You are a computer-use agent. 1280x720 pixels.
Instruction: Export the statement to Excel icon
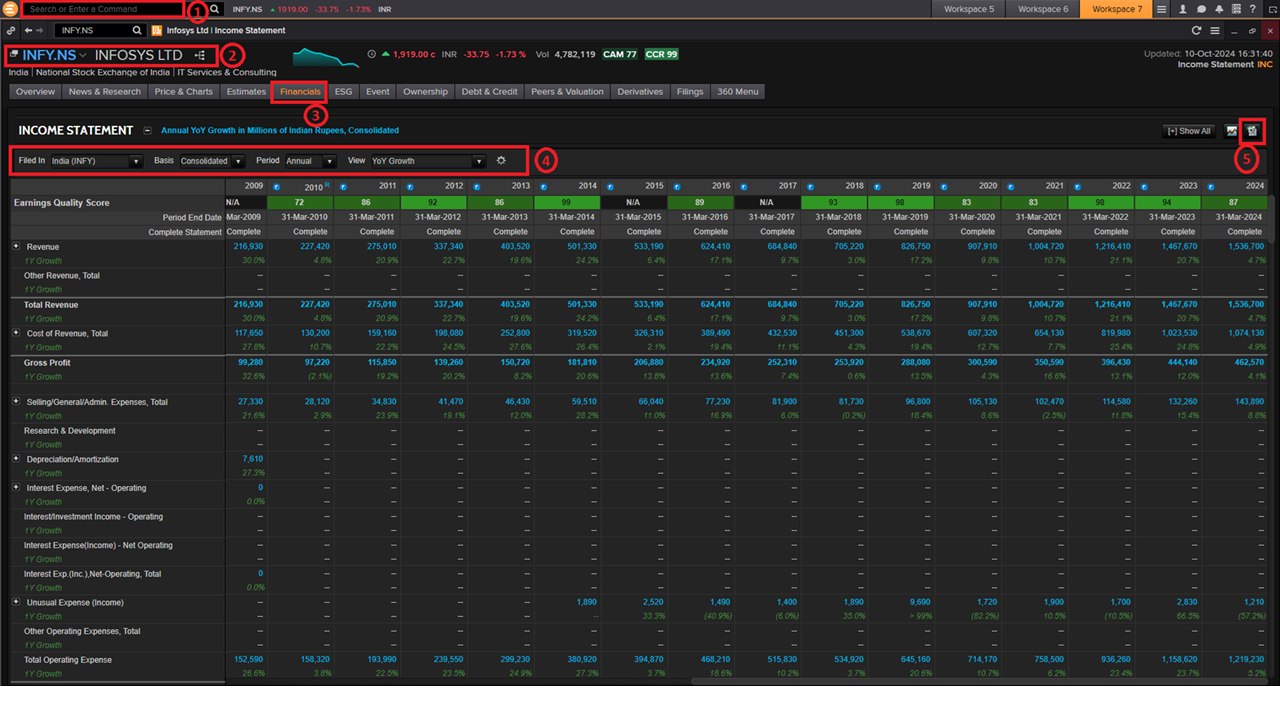click(x=1253, y=131)
